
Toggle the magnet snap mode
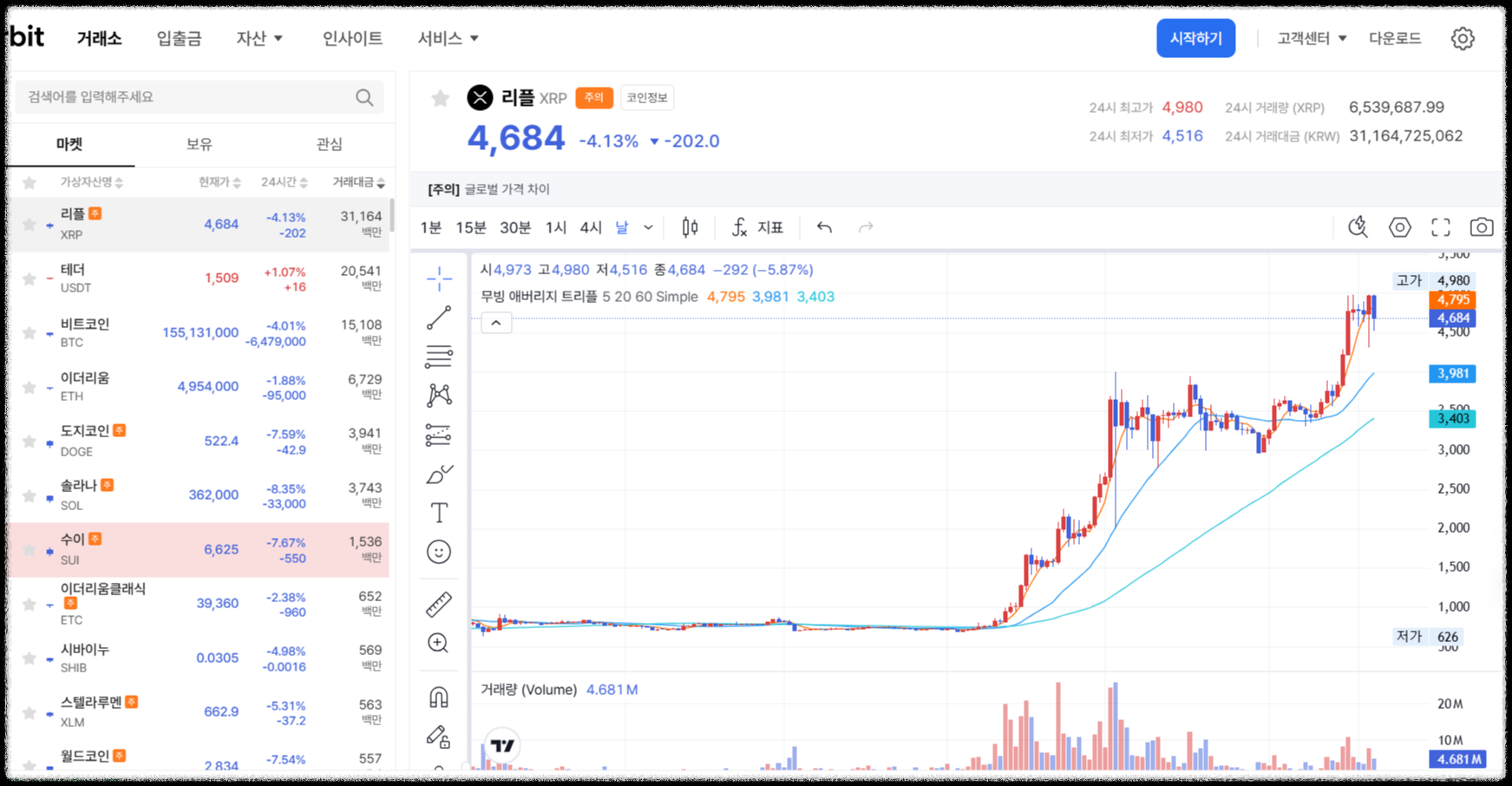click(439, 697)
